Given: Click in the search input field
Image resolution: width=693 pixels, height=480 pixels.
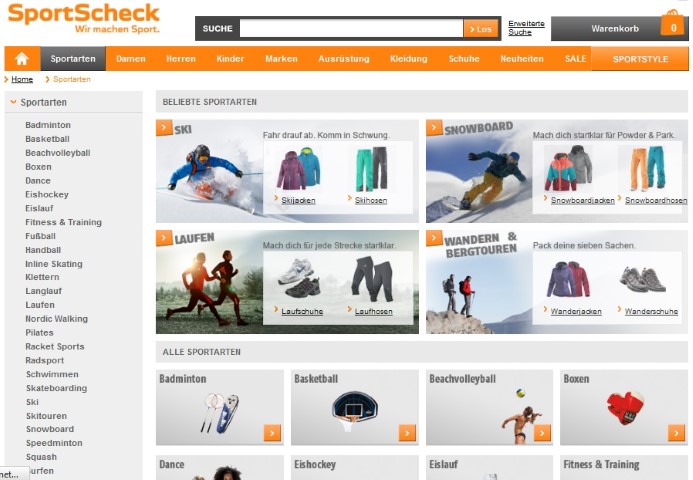Looking at the screenshot, I should point(351,29).
